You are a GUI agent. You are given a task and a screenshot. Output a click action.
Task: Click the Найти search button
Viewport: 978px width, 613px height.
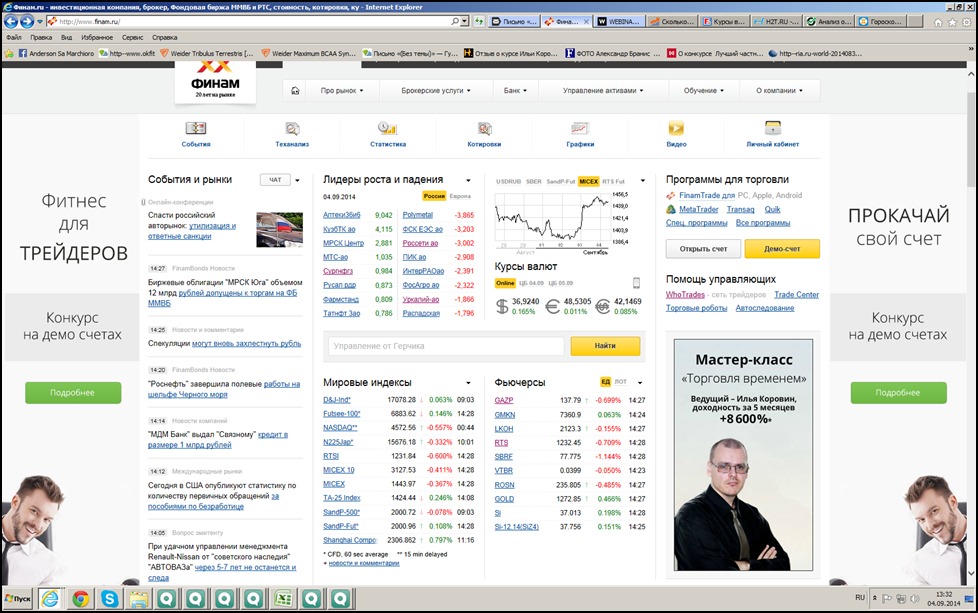605,346
